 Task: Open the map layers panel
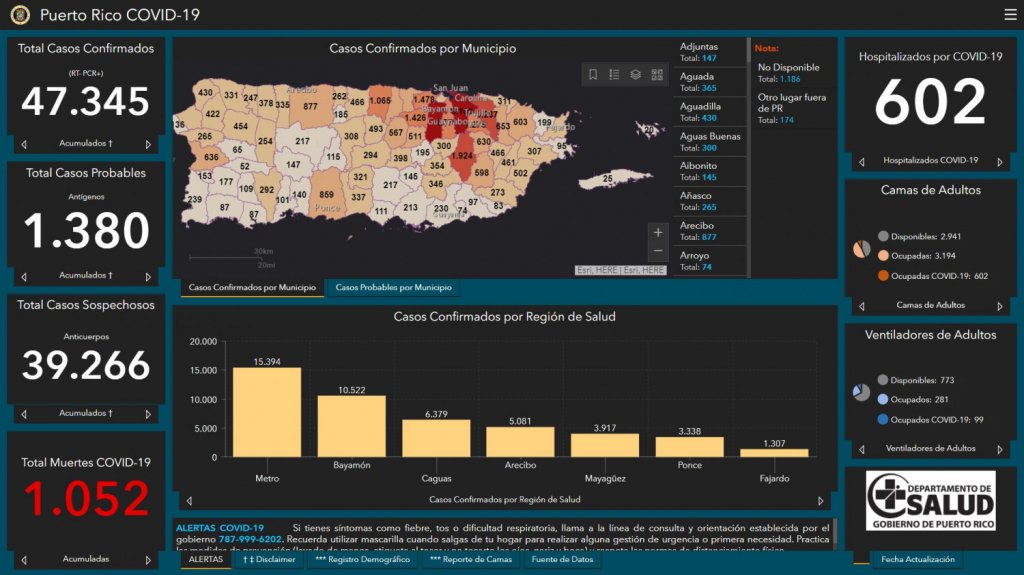635,75
